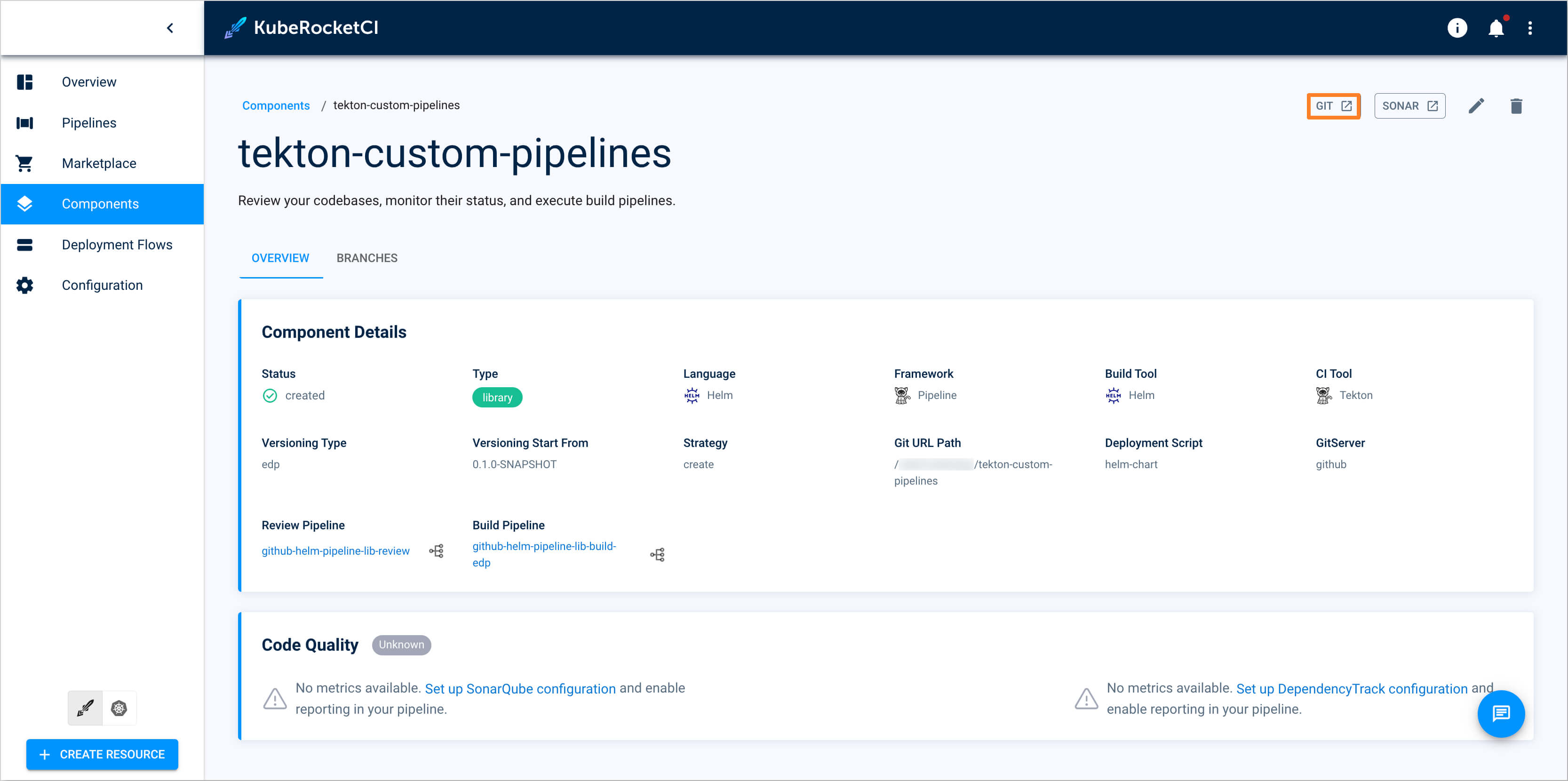Switch to the BRANCHES tab
The image size is (1568, 781).
[x=366, y=257]
